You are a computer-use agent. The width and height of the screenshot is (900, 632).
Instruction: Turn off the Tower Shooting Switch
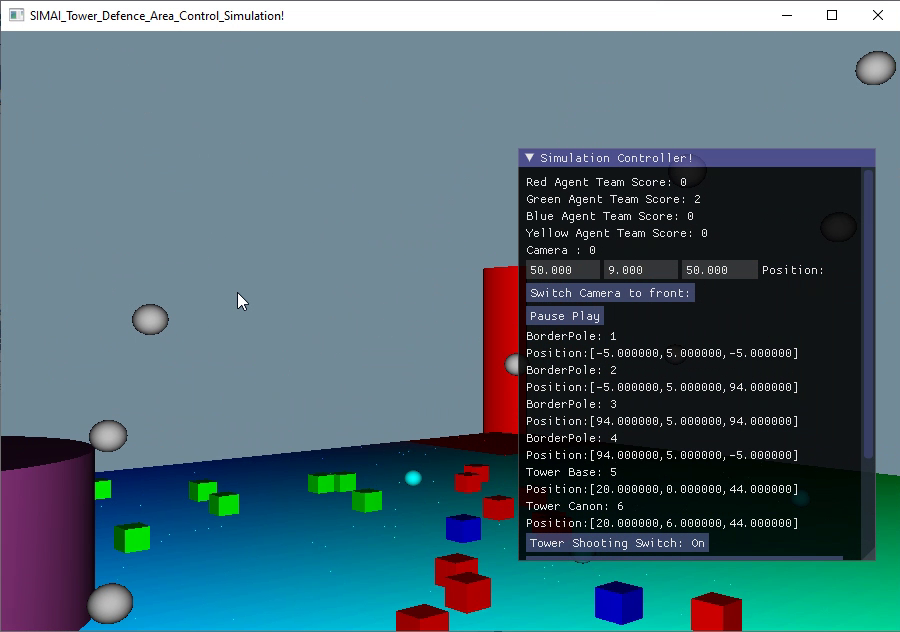point(616,543)
